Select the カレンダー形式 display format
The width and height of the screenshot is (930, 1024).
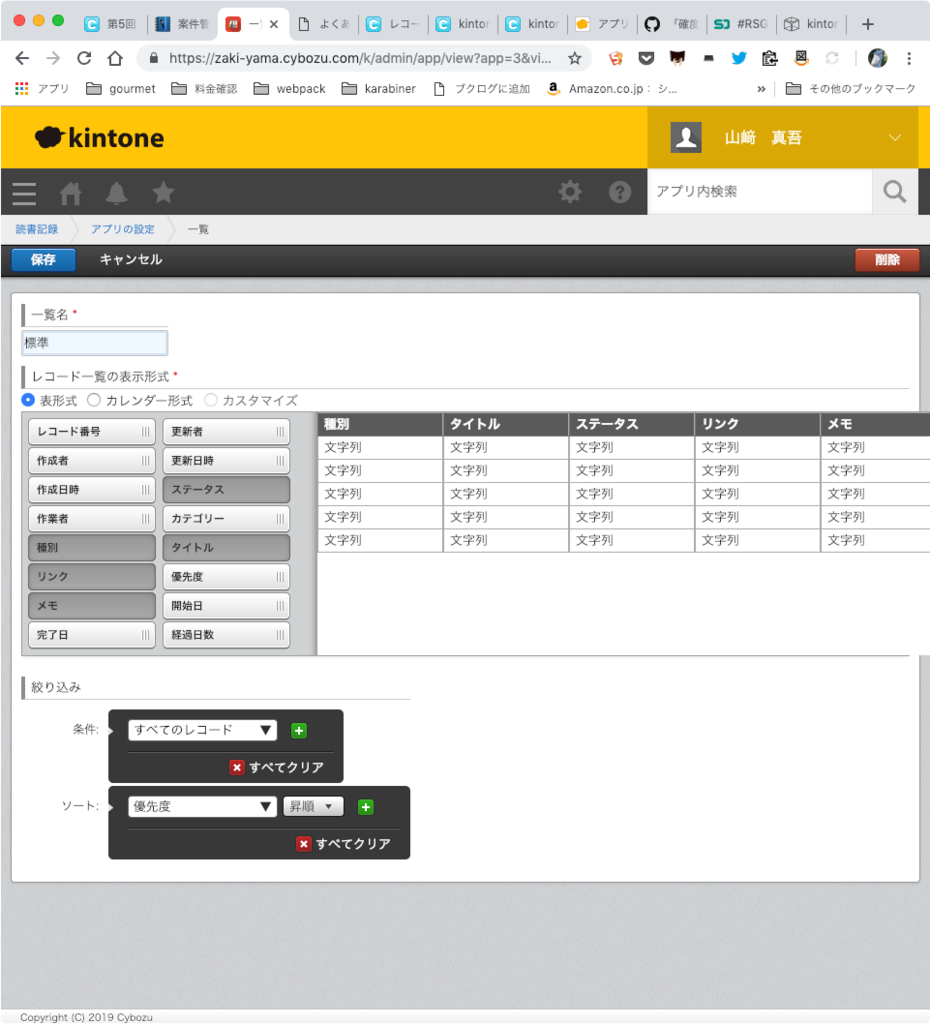(93, 399)
